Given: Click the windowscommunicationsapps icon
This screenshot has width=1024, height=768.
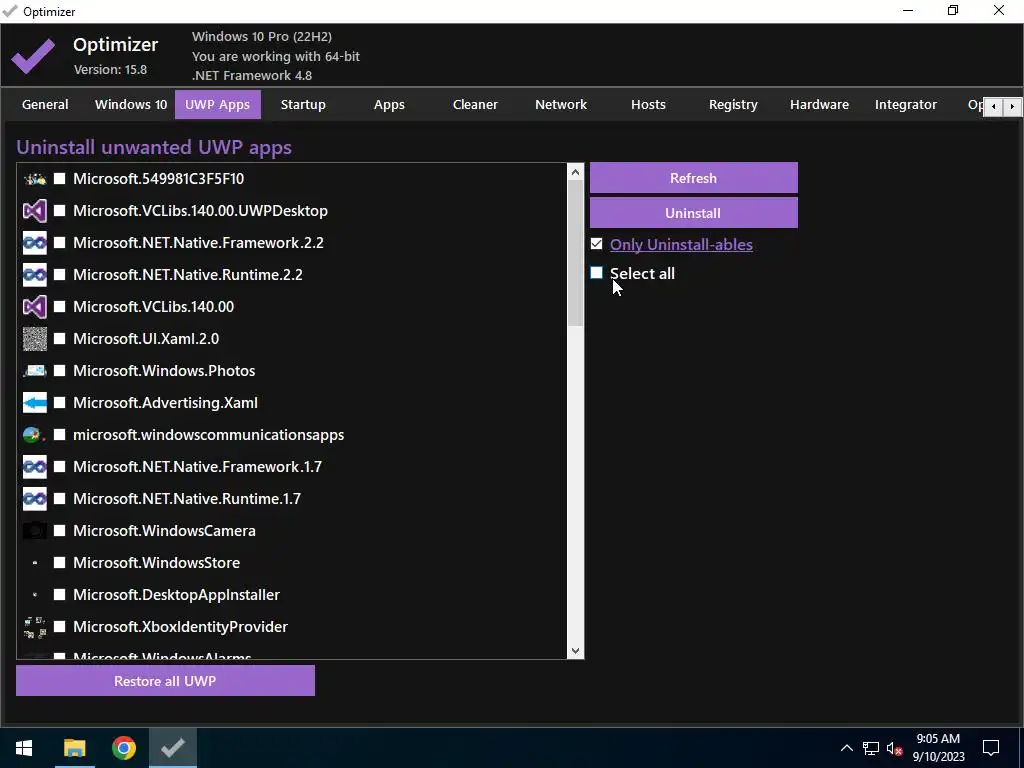Looking at the screenshot, I should (x=33, y=435).
